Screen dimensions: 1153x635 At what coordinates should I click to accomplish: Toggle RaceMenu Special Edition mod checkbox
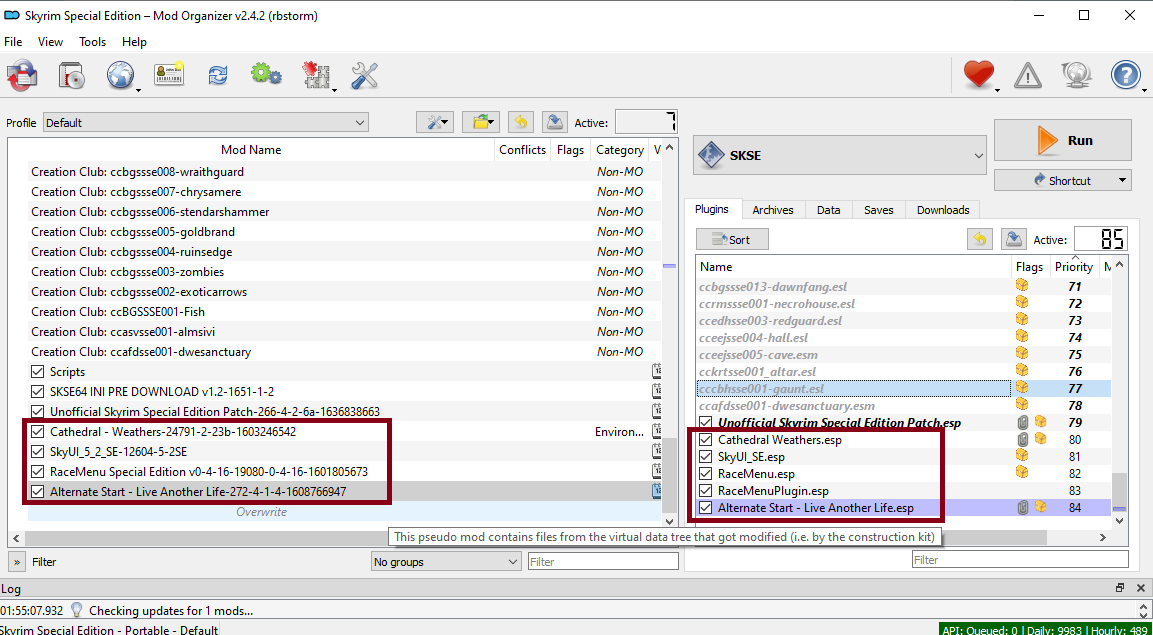click(x=38, y=471)
